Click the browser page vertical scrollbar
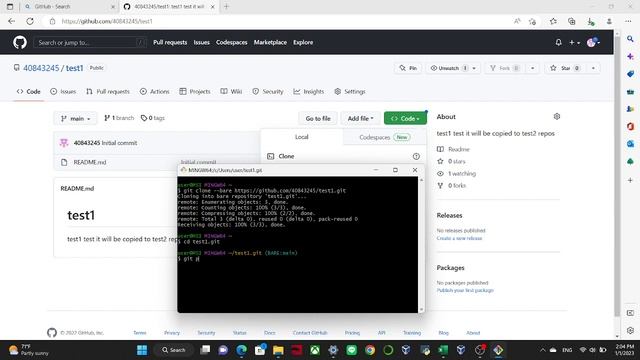The height and width of the screenshot is (360, 640). click(617, 176)
